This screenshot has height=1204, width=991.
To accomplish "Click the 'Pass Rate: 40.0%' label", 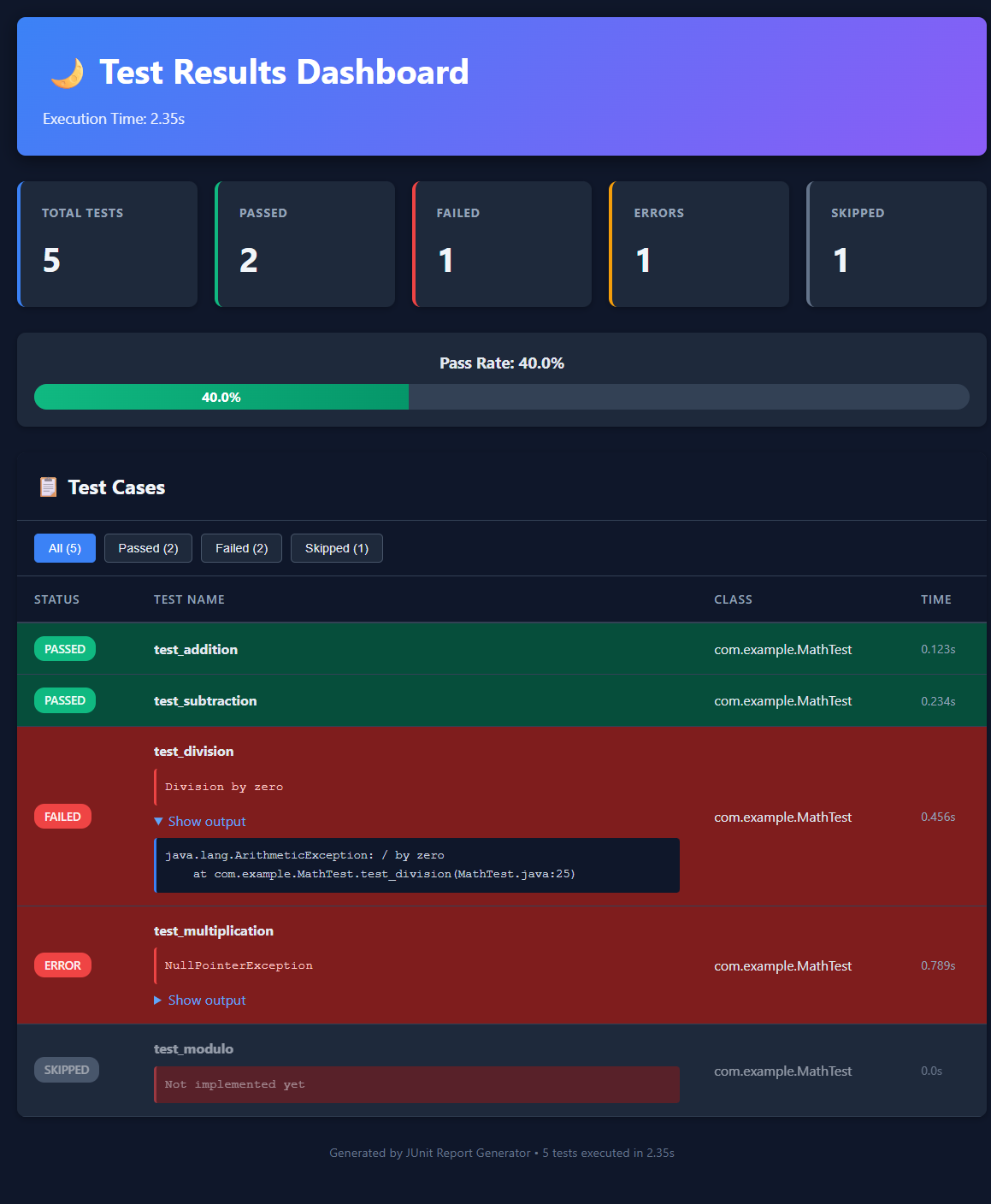I will click(502, 363).
